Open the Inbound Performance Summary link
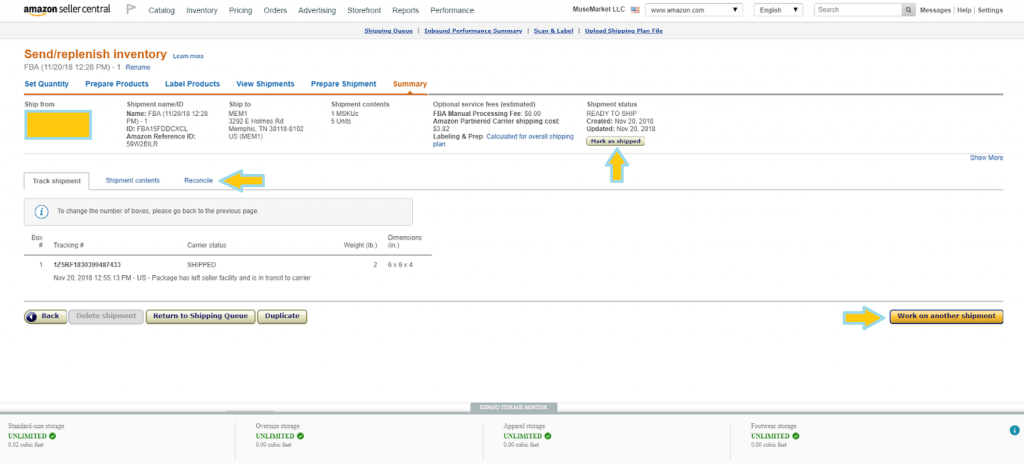The width and height of the screenshot is (1024, 464). (473, 31)
